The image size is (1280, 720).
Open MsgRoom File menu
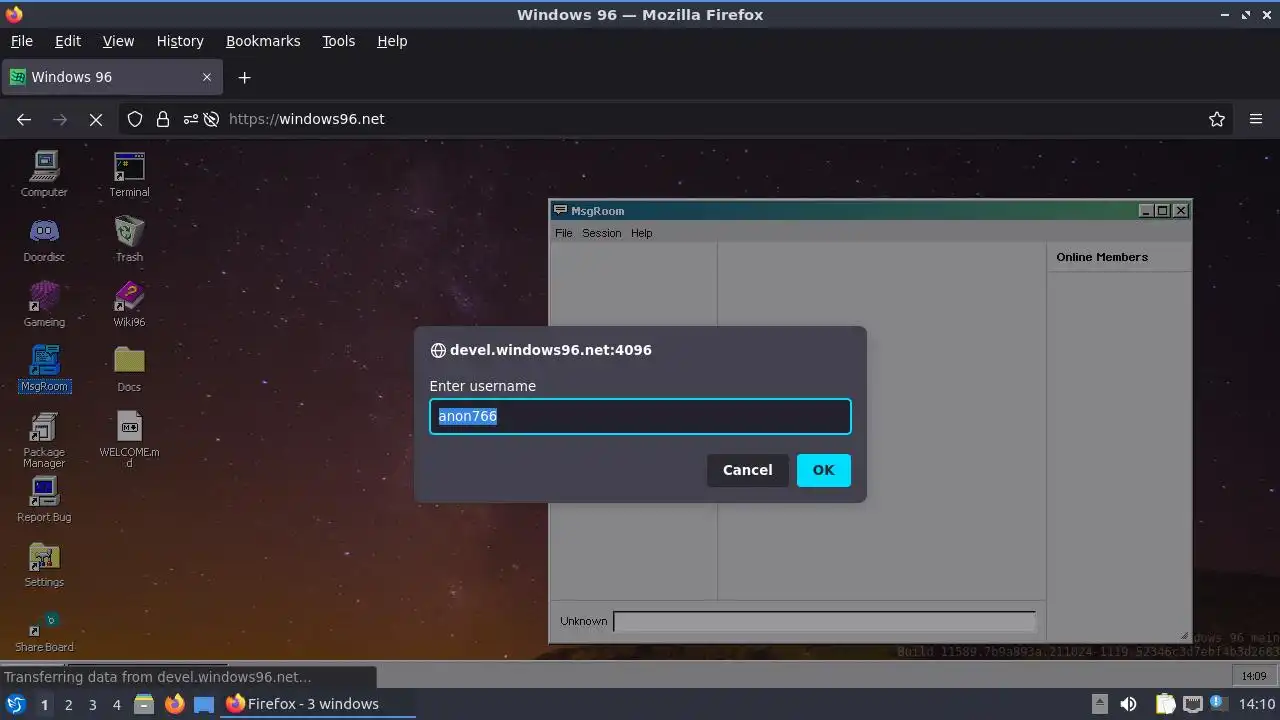click(564, 233)
